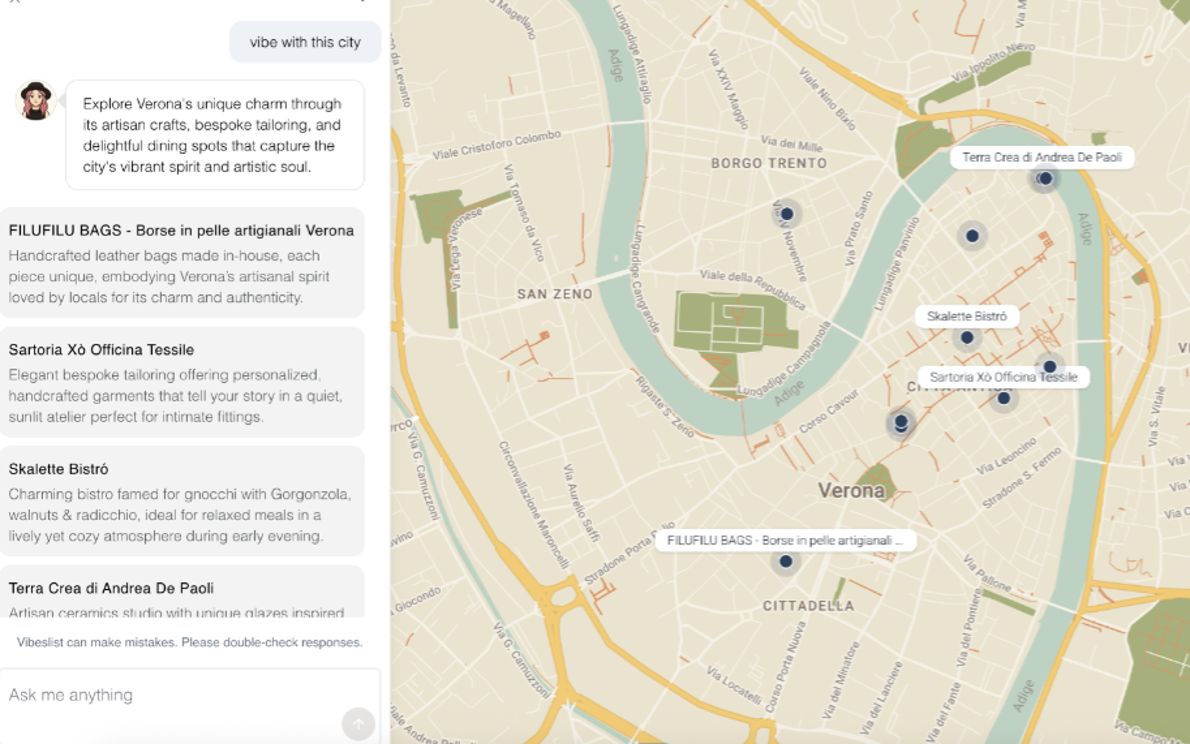This screenshot has height=744, width=1190.
Task: Select the Sartoria Xò Officina Tessile list card
Action: pos(181,382)
